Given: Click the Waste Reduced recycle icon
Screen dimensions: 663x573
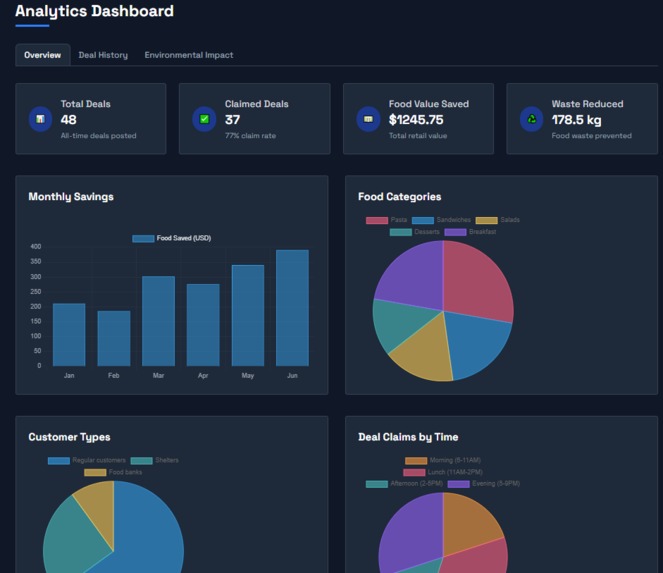Looking at the screenshot, I should 531,119.
